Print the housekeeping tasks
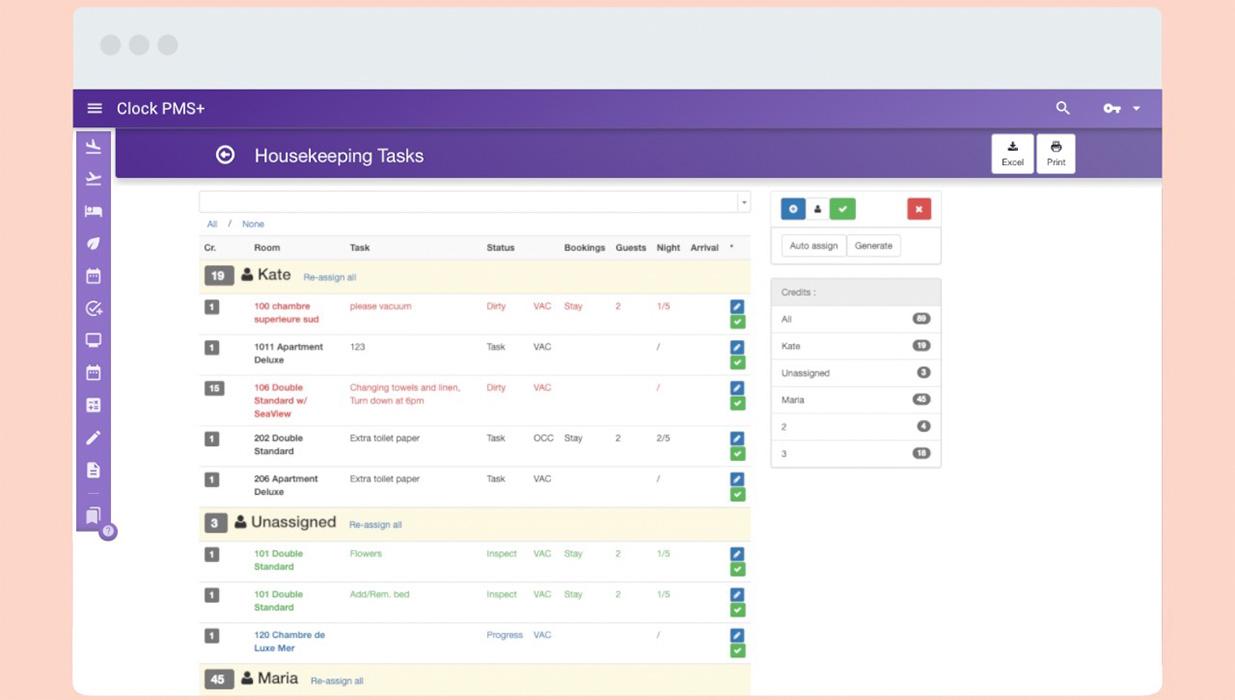Image resolution: width=1235 pixels, height=700 pixels. pos(1056,154)
